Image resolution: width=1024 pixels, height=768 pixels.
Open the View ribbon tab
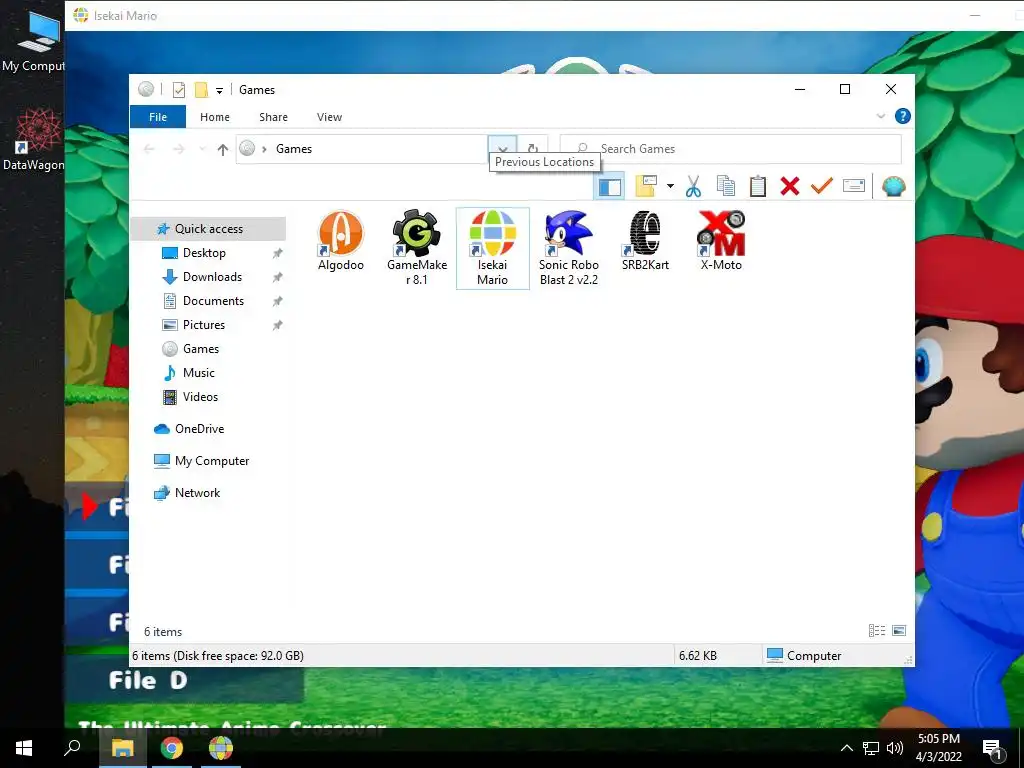coord(329,117)
